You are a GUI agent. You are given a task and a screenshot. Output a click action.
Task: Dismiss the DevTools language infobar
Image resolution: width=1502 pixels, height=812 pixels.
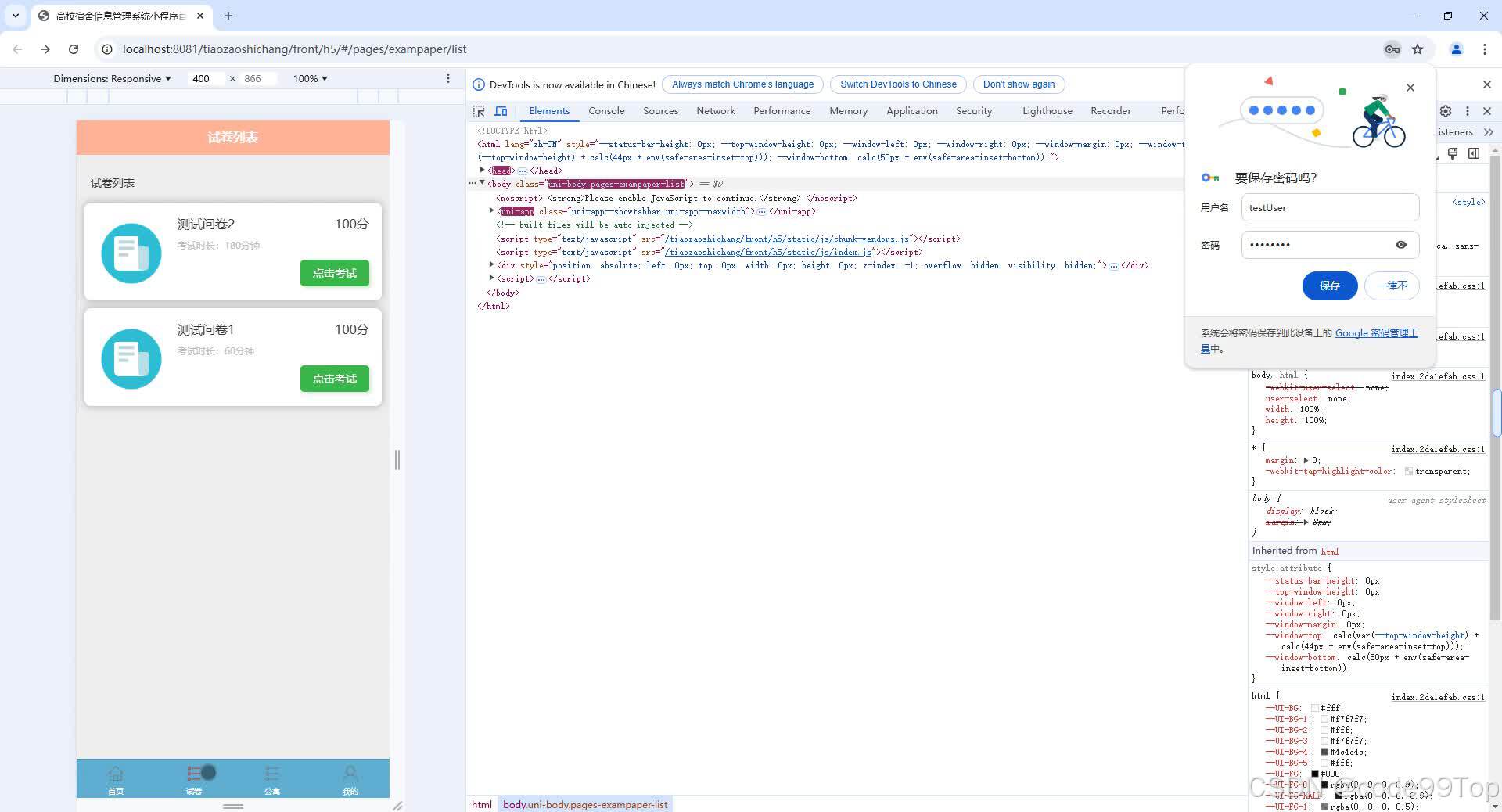pyautogui.click(x=1487, y=84)
